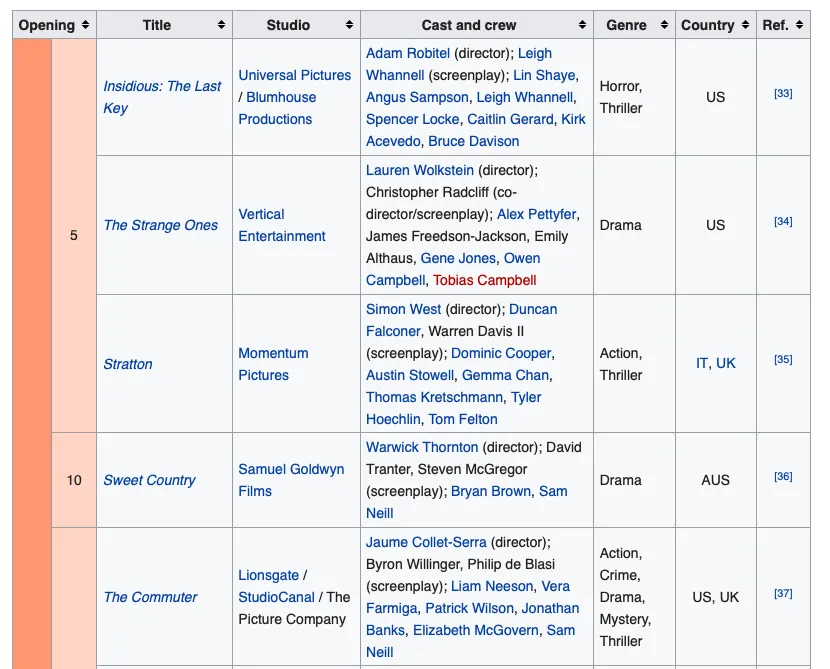Open UK country link in Stratton row

tap(726, 364)
